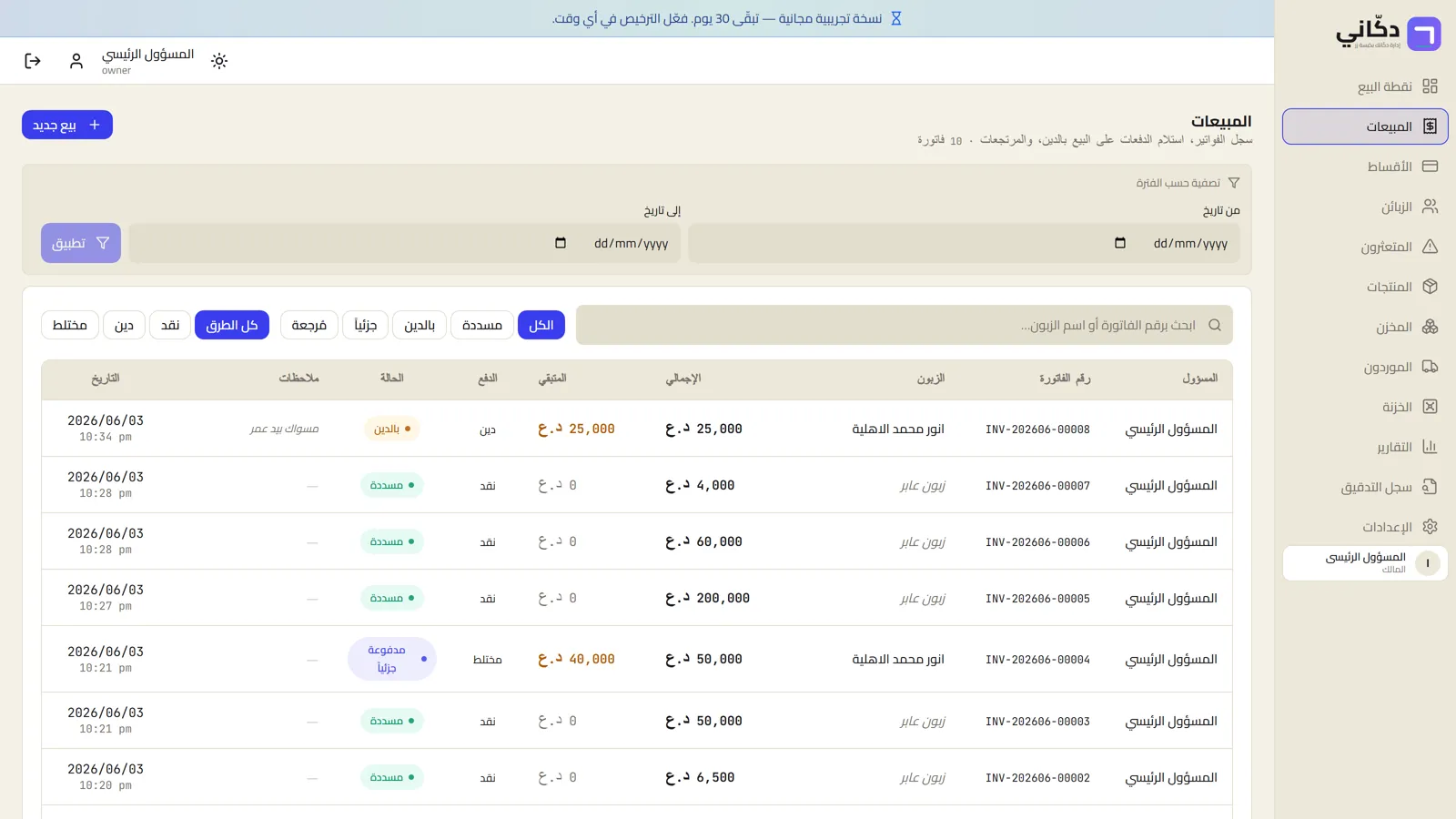Filter invoices by مُرجعة status

coord(309,325)
